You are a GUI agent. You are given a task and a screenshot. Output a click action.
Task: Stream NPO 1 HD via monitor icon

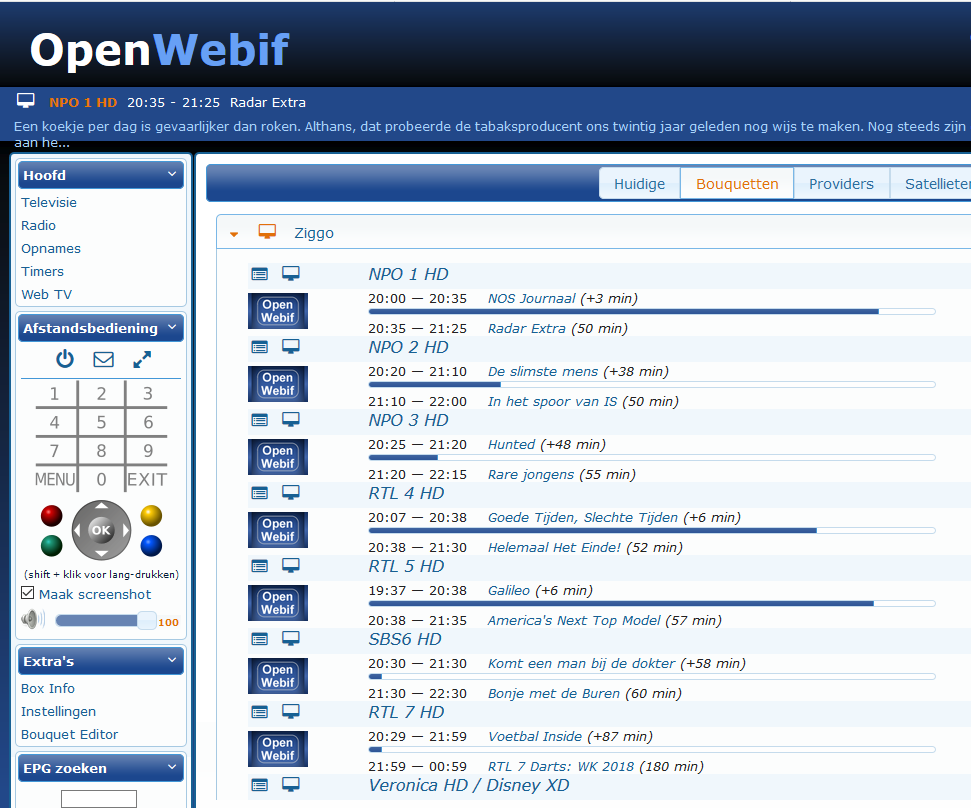coord(290,273)
